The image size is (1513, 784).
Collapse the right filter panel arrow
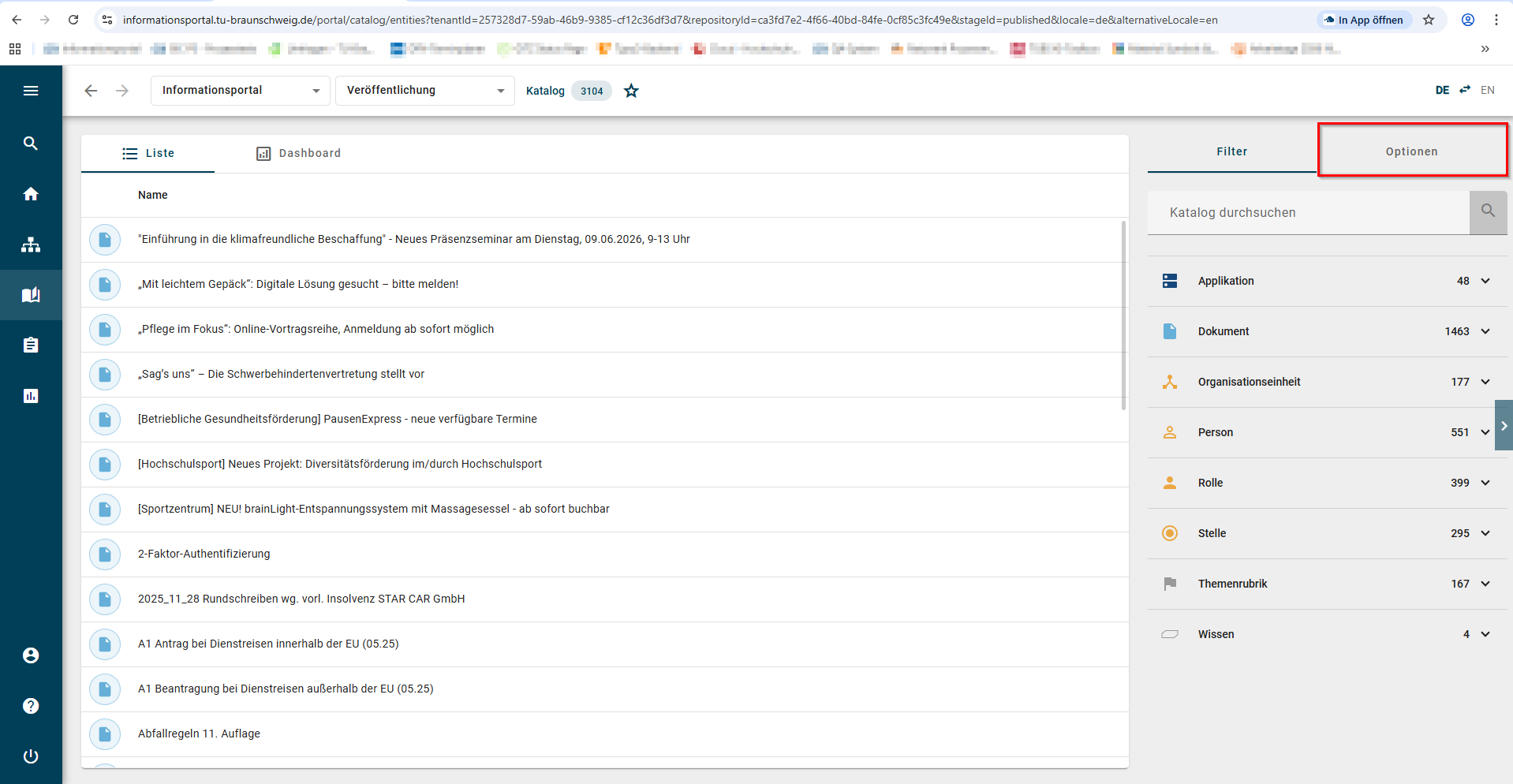(1504, 425)
